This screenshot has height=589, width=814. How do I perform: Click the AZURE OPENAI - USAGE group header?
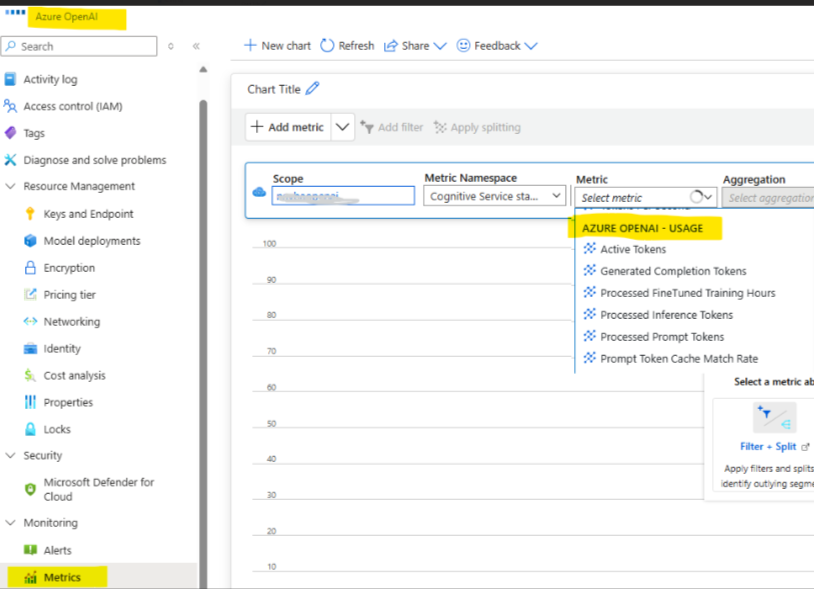[642, 228]
